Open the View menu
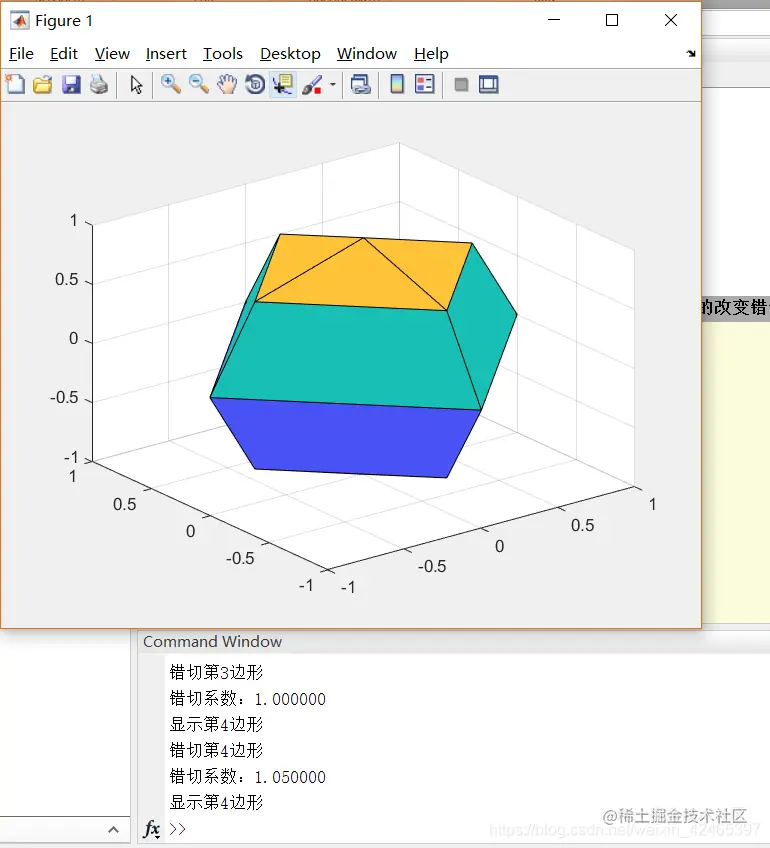770x848 pixels. tap(112, 54)
